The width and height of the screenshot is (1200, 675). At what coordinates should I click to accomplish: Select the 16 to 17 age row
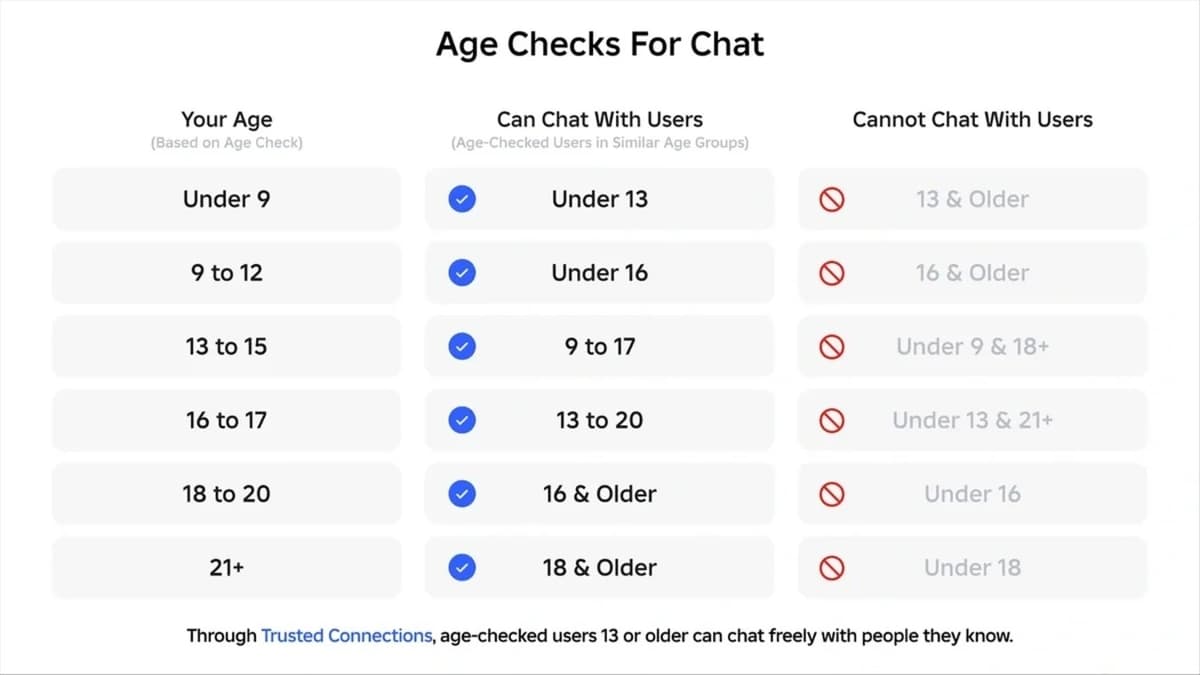tap(227, 421)
